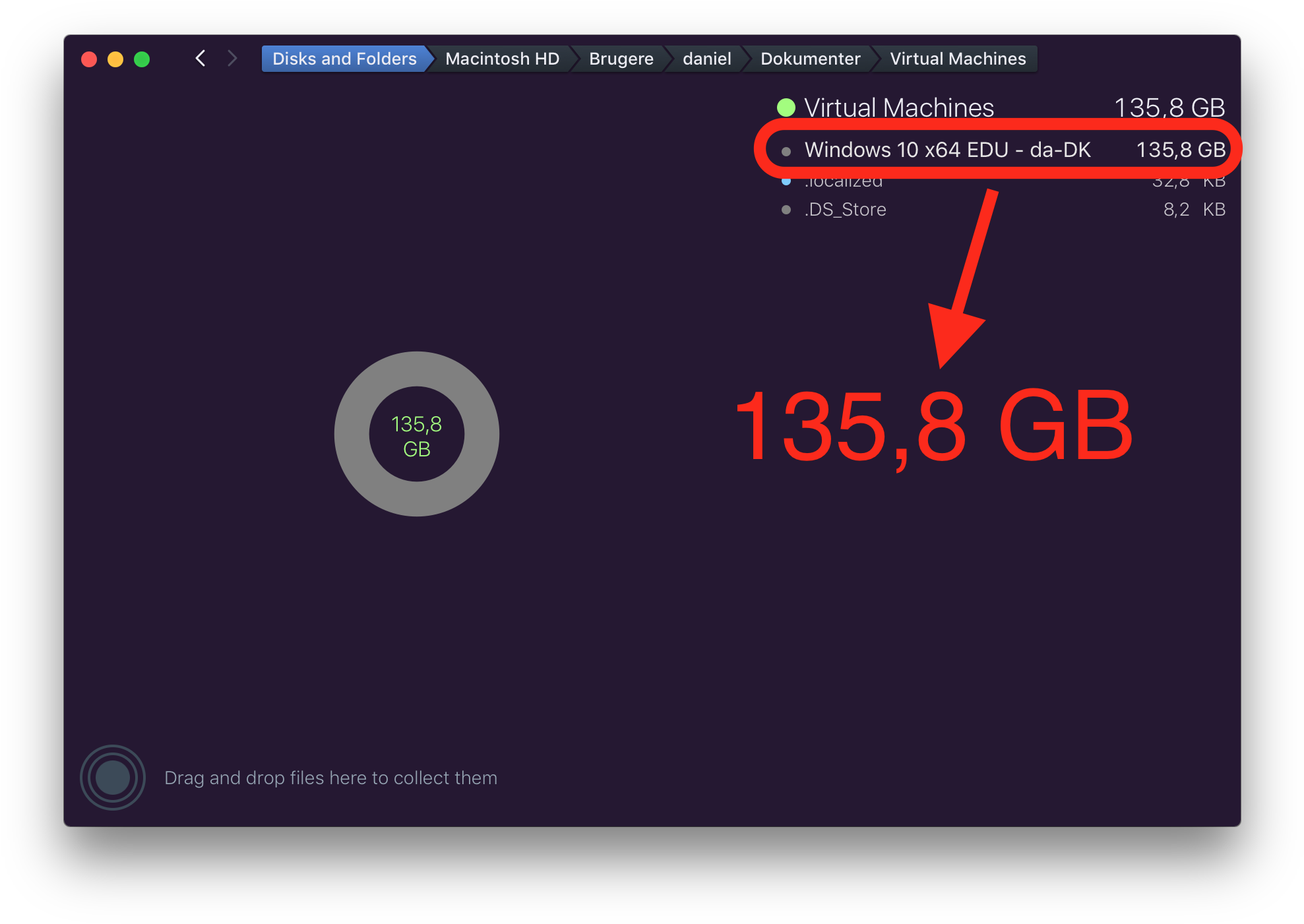Click the Virtual Machines breadcrumb segment
1304x924 pixels.
point(956,58)
